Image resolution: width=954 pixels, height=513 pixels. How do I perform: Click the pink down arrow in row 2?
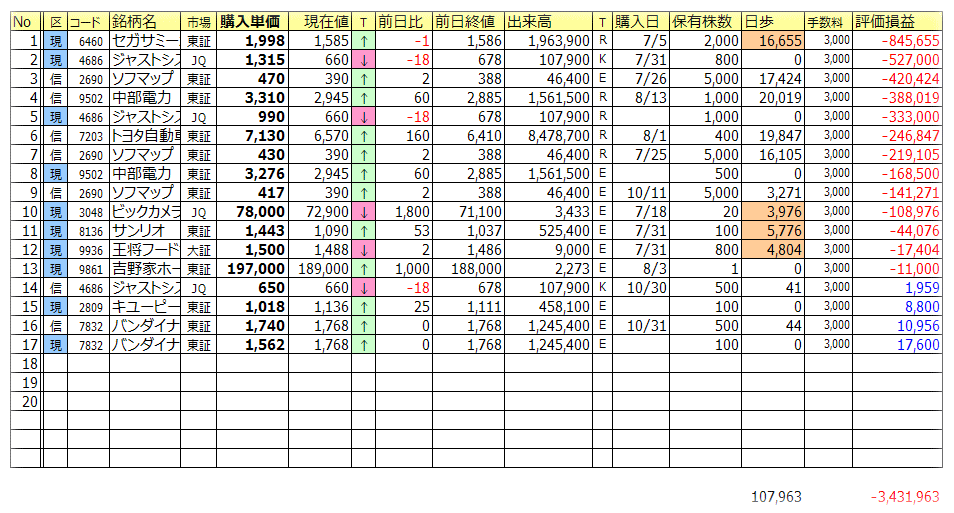(x=363, y=60)
